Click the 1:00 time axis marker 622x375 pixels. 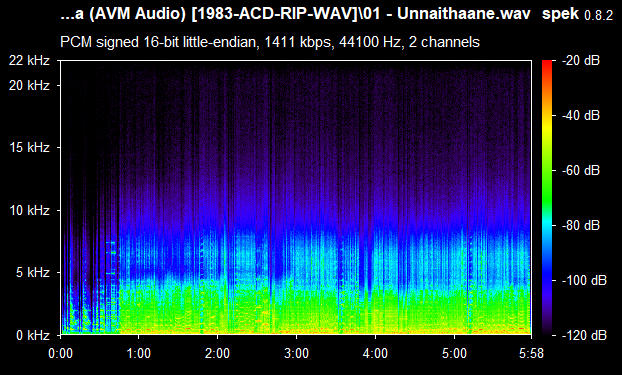click(x=138, y=353)
